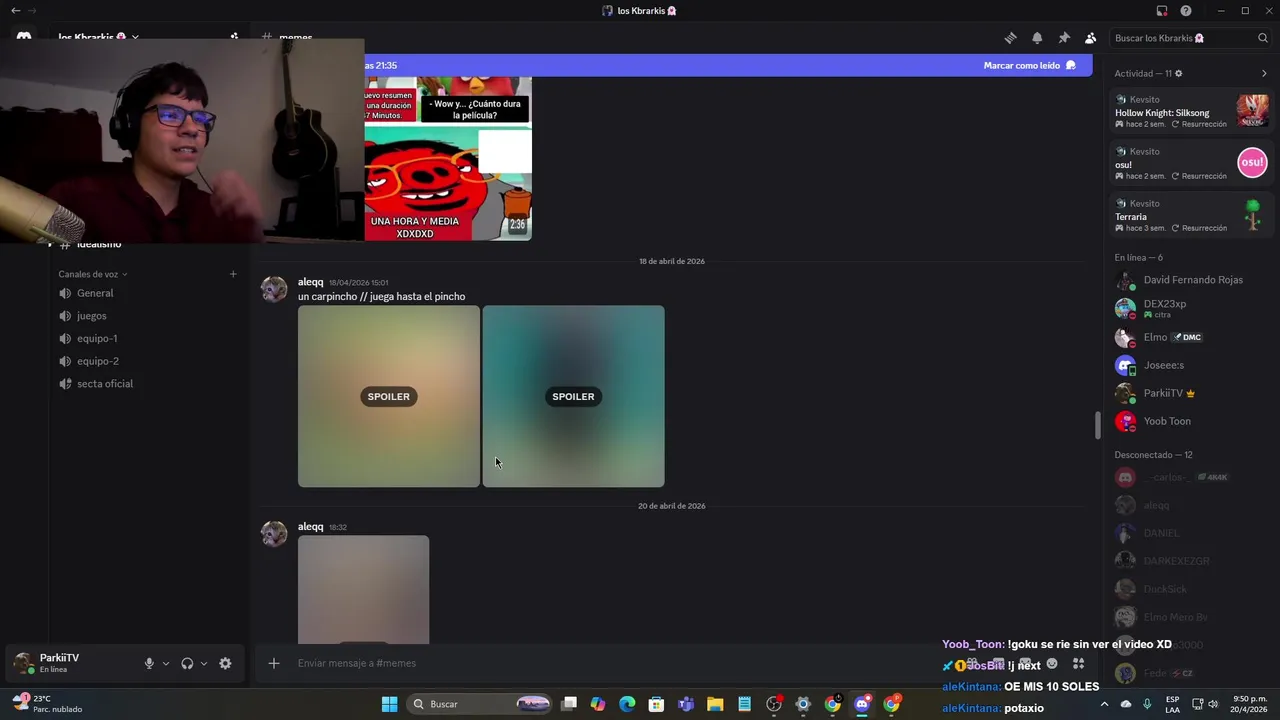Screen dimensions: 1280x720
Task: Open OBS Studio from the taskbar
Action: click(x=774, y=704)
